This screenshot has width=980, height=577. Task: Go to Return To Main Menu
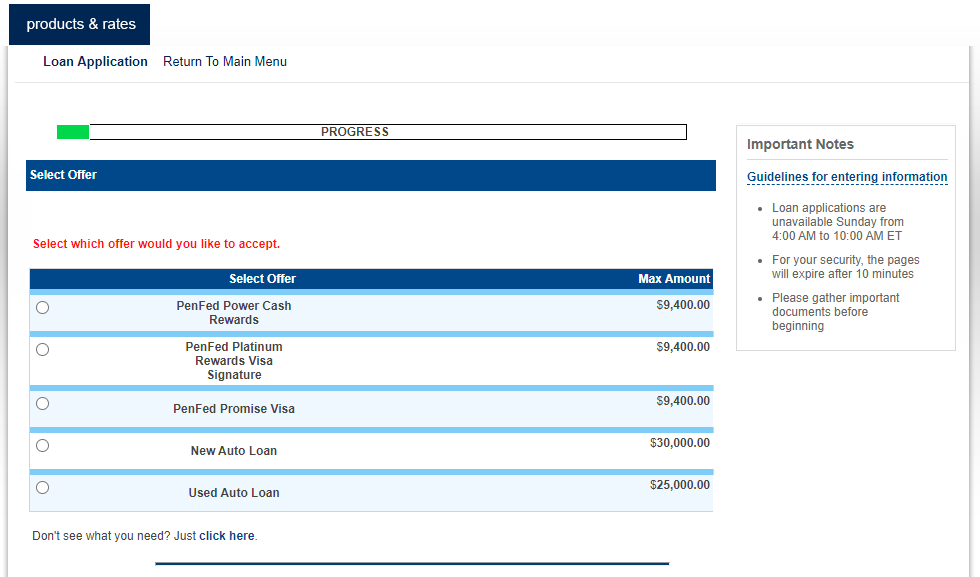pos(225,62)
